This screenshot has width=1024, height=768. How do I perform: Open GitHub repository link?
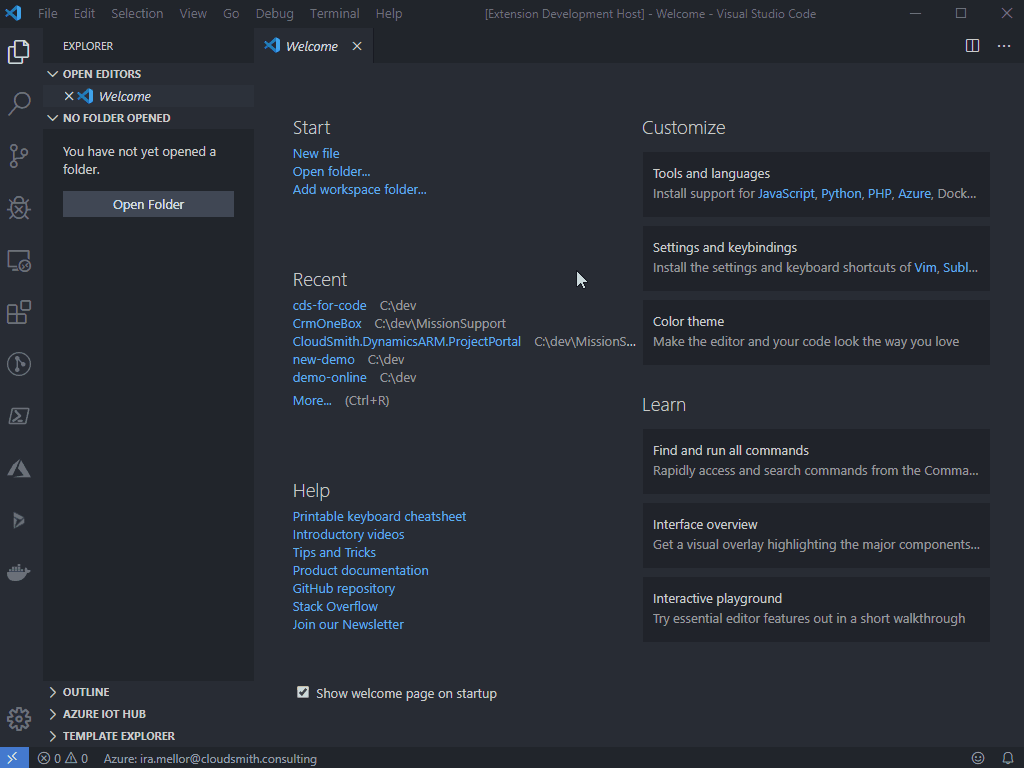point(344,588)
